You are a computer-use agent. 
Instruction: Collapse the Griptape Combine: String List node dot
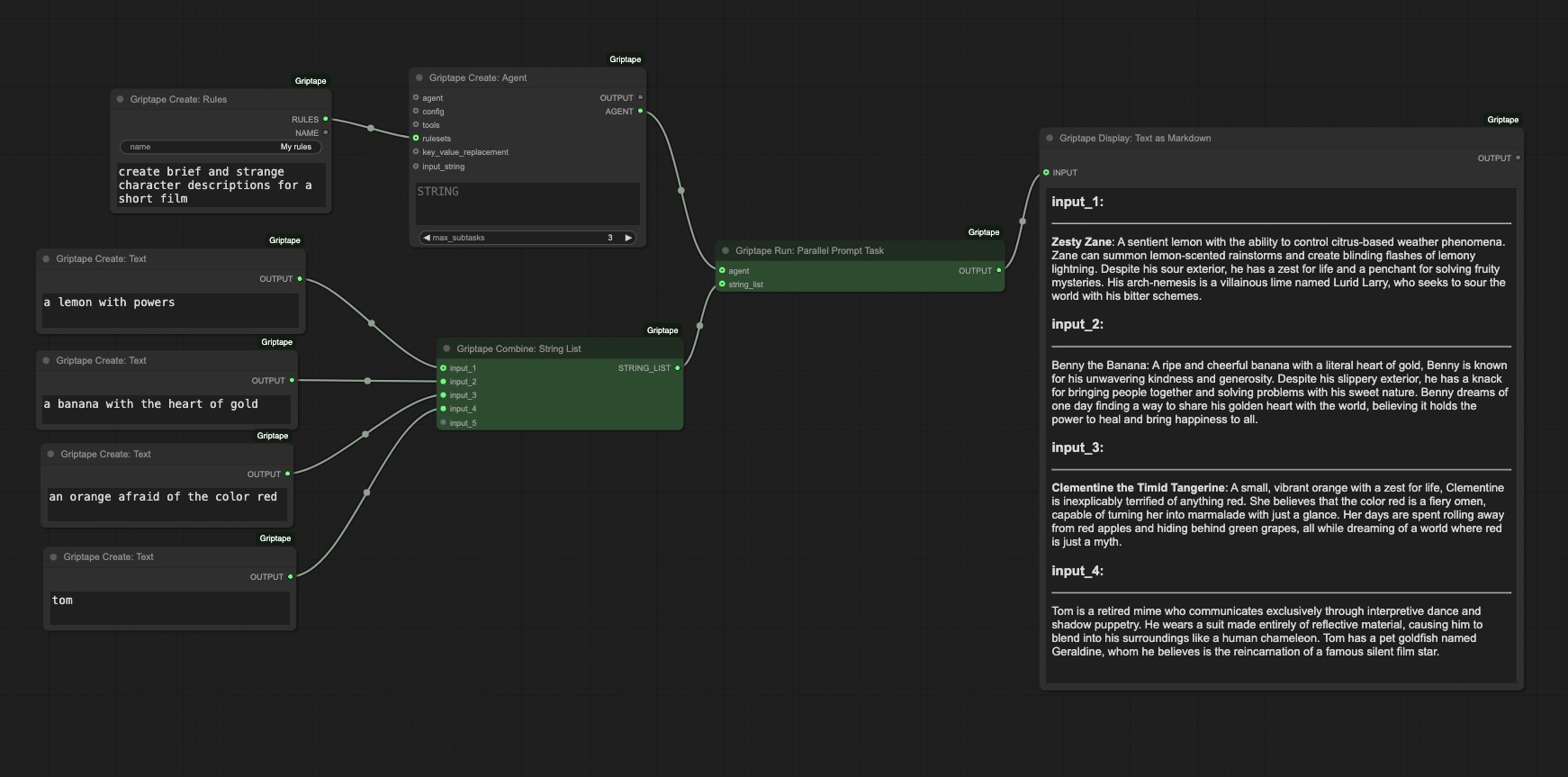click(446, 348)
